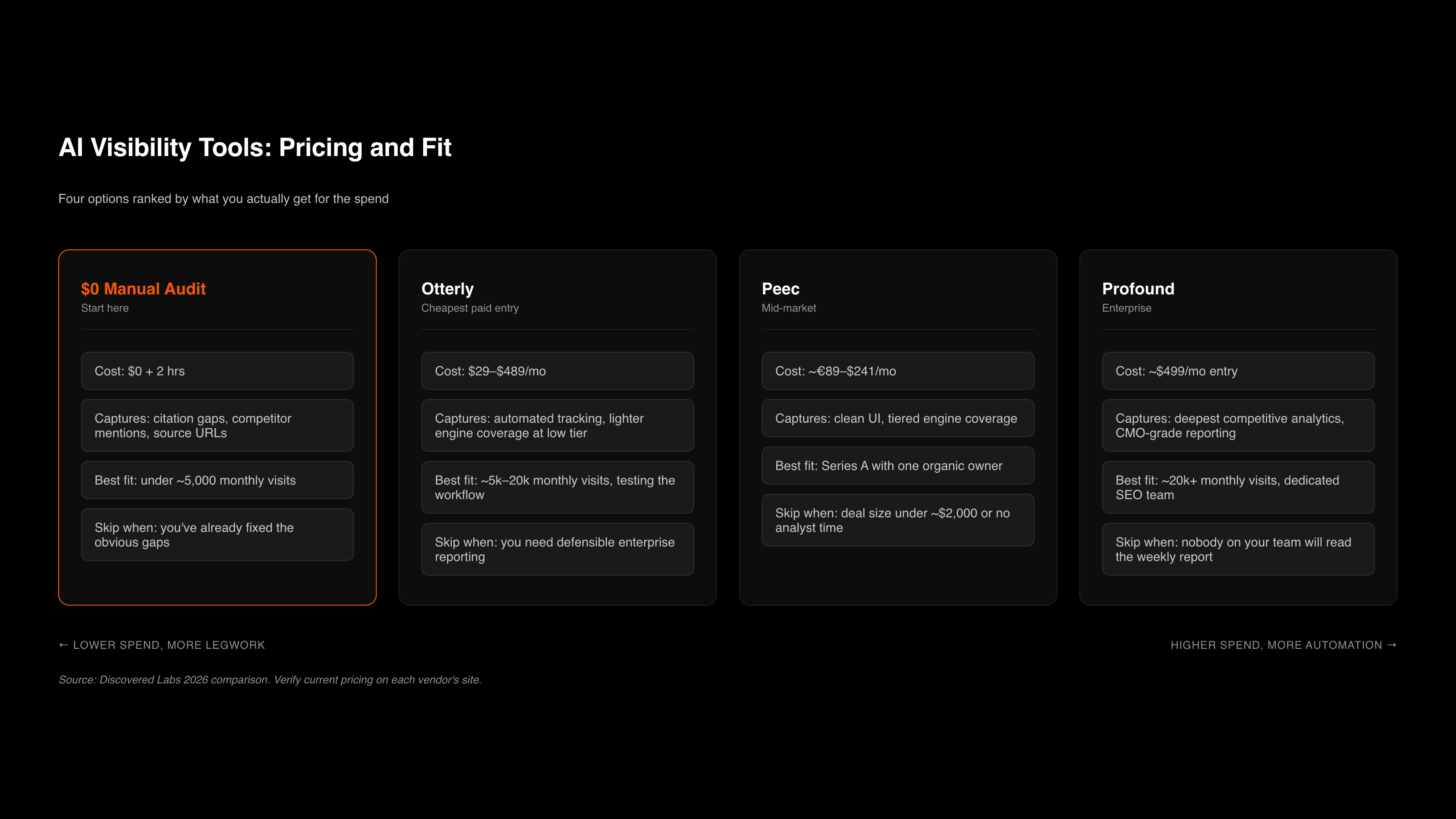The width and height of the screenshot is (1456, 819).
Task: Select 'Skip when: you need defensible enterprise reporting'
Action: [x=558, y=549]
